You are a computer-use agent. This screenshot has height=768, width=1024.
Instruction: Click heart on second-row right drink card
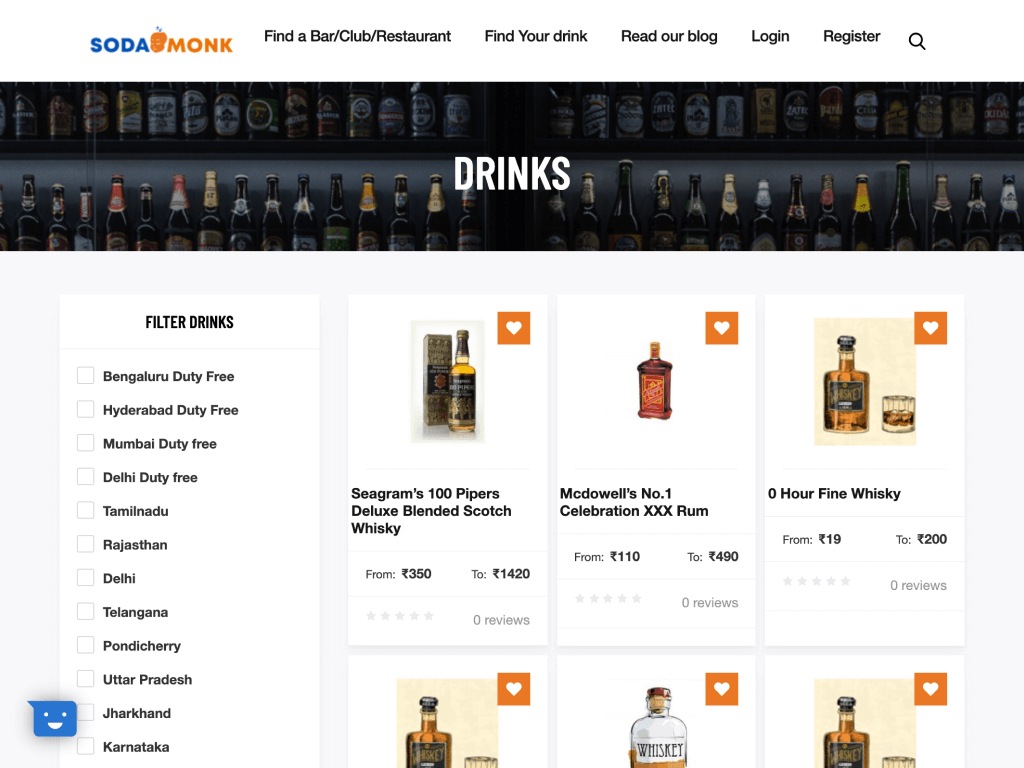click(931, 689)
